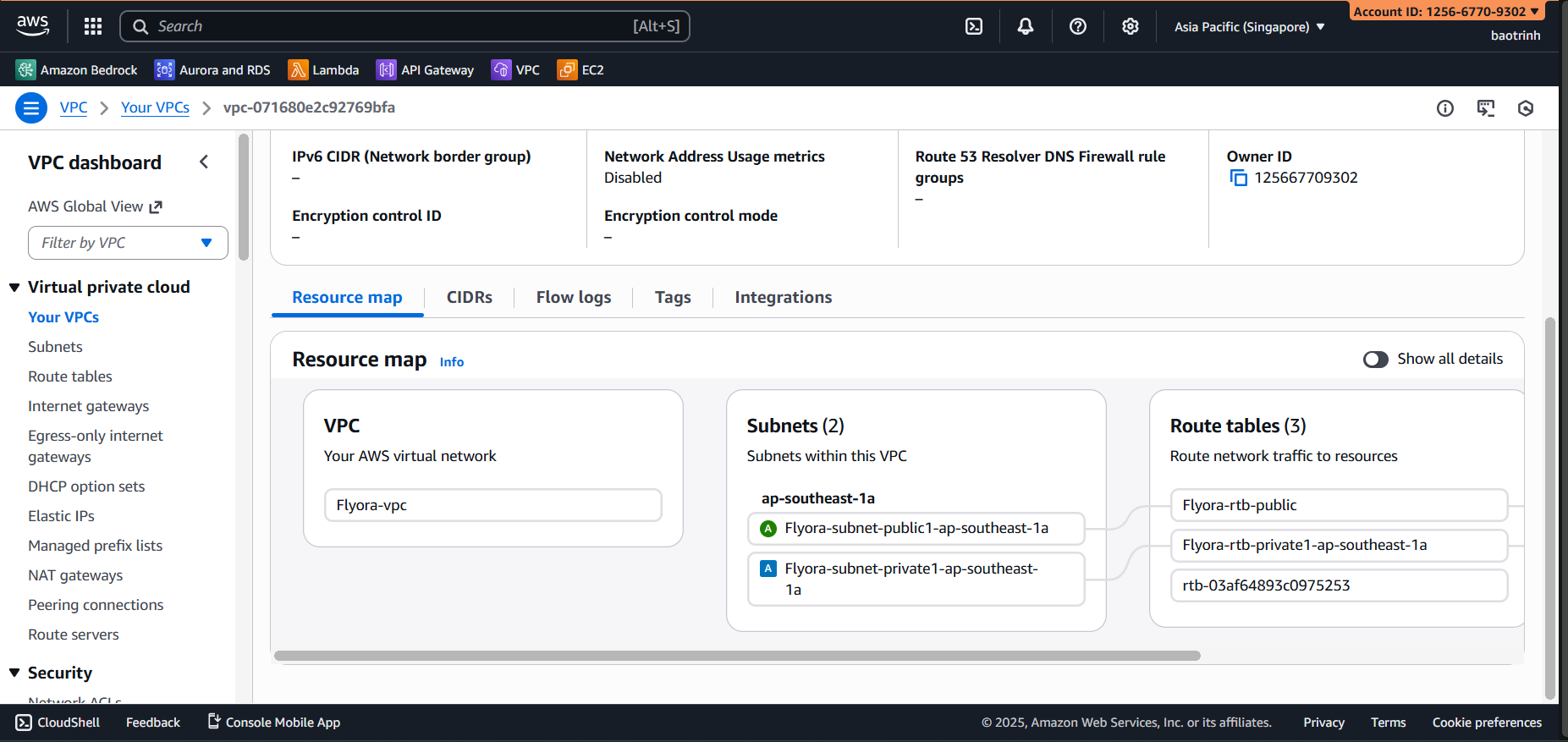Enable the Show all details toggle
Viewport: 1568px width, 742px height.
pyautogui.click(x=1376, y=360)
